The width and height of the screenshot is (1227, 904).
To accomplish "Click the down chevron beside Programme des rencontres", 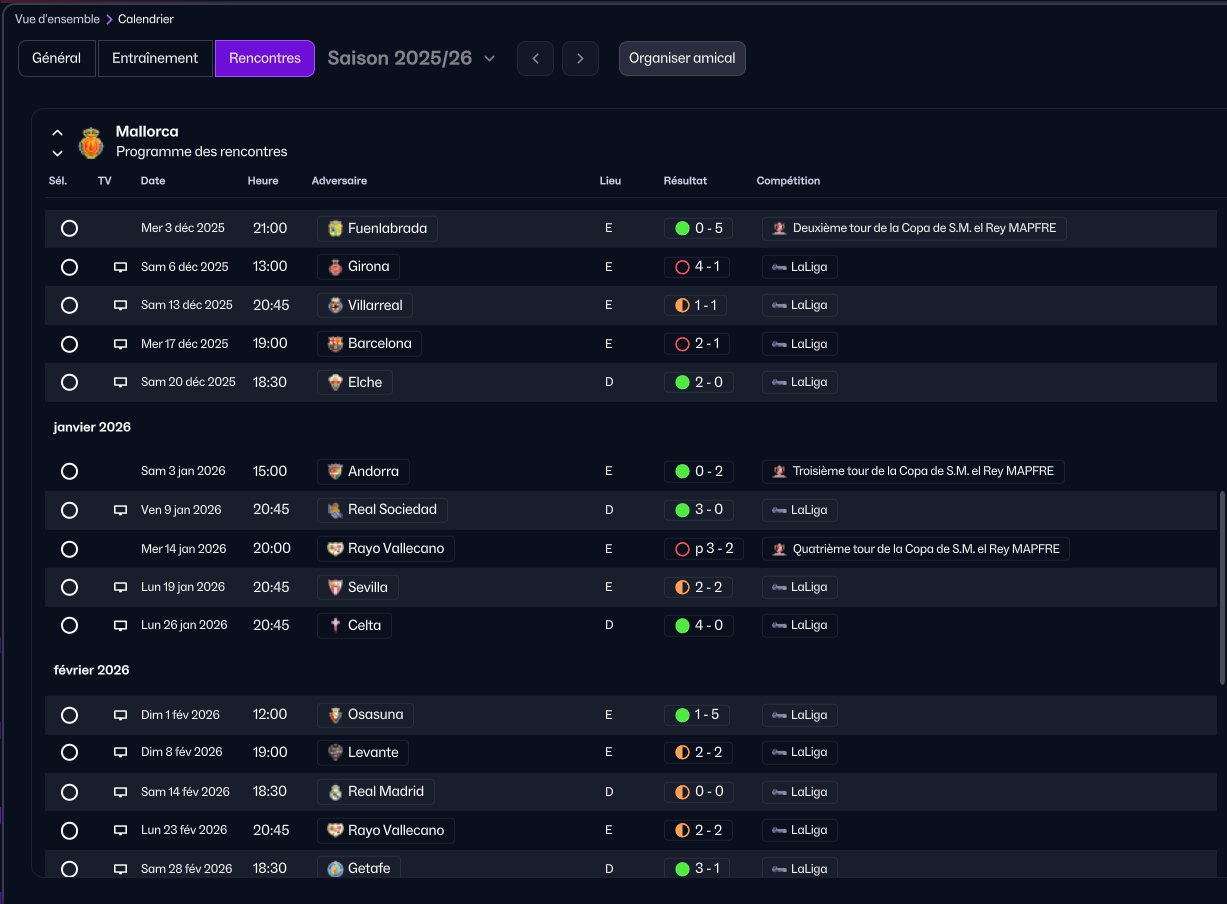I will point(57,153).
